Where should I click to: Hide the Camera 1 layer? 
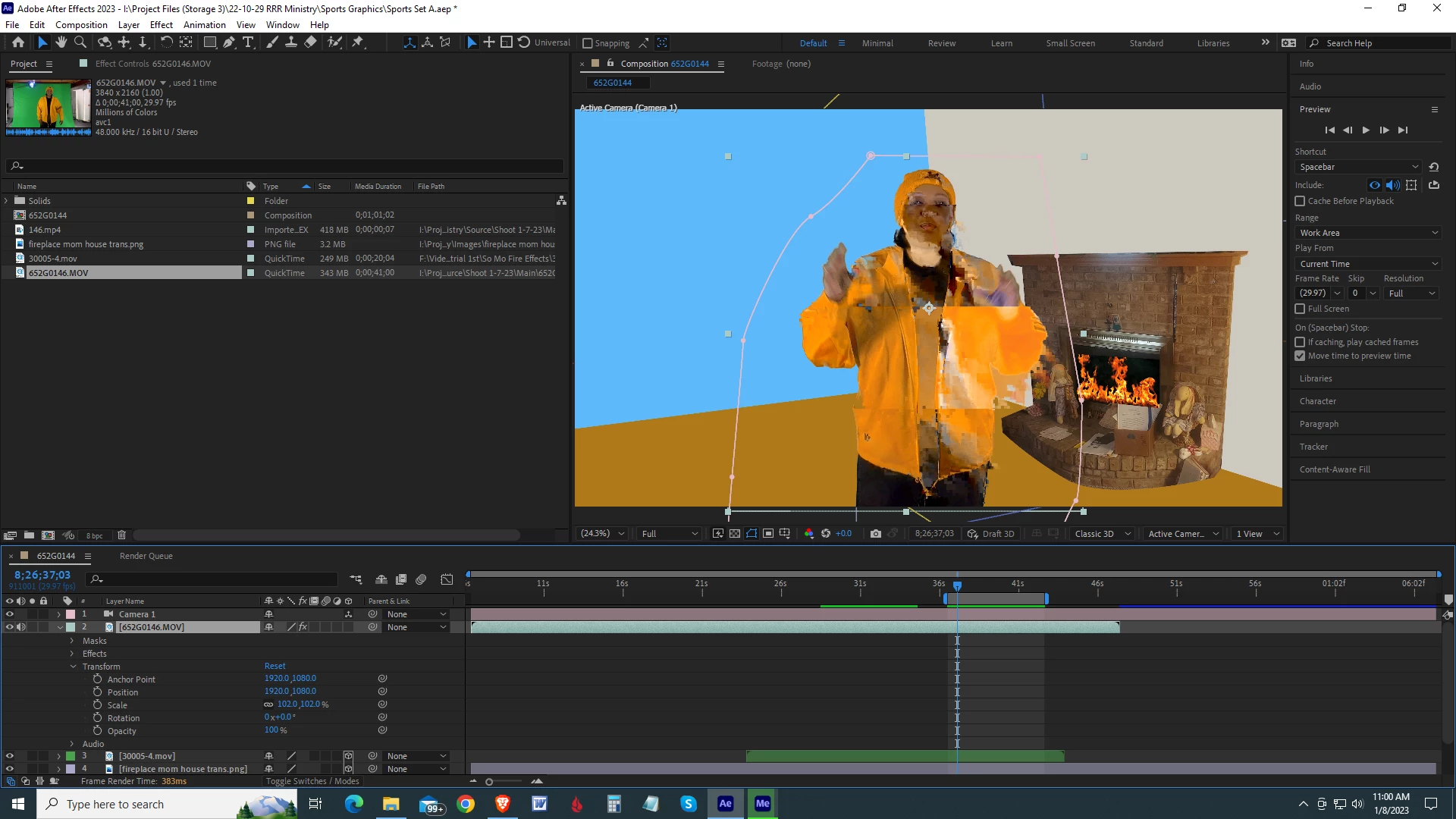pyautogui.click(x=10, y=614)
